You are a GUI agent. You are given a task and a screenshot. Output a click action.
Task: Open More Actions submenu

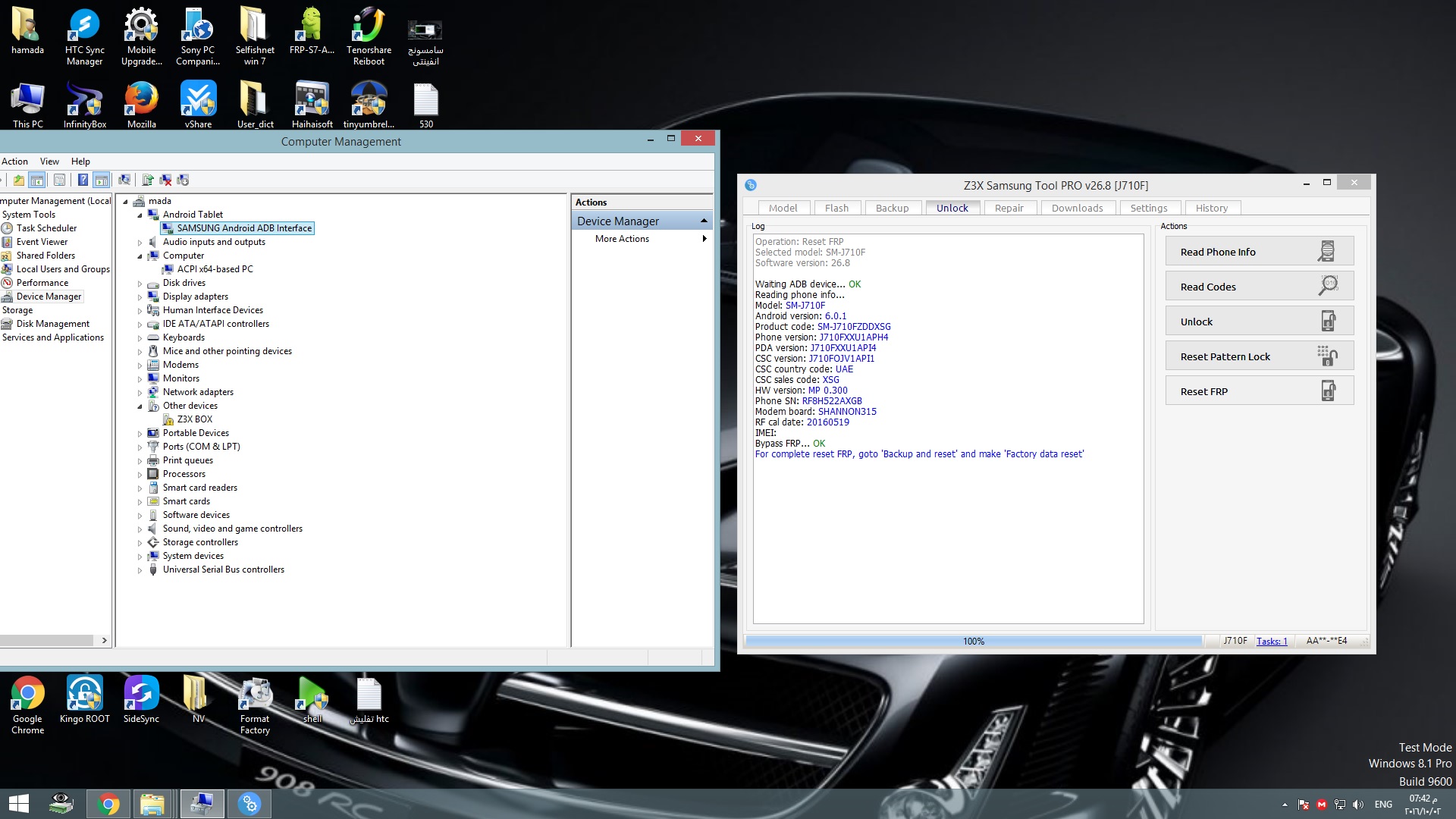point(641,239)
